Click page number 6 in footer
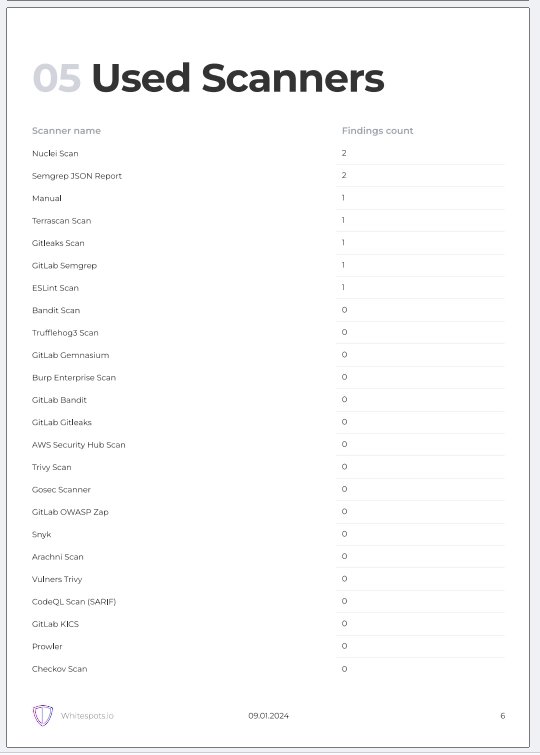Screen dimensions: 540x755 [x=502, y=716]
